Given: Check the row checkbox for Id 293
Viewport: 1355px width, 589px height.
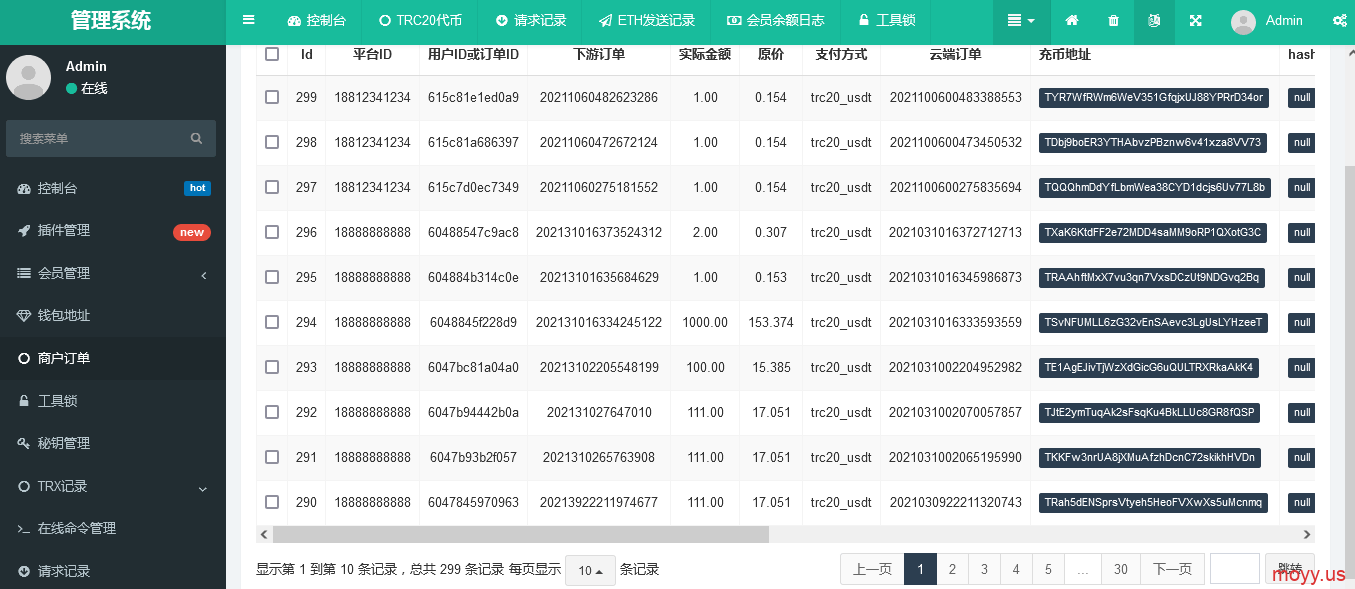Looking at the screenshot, I should [x=272, y=367].
